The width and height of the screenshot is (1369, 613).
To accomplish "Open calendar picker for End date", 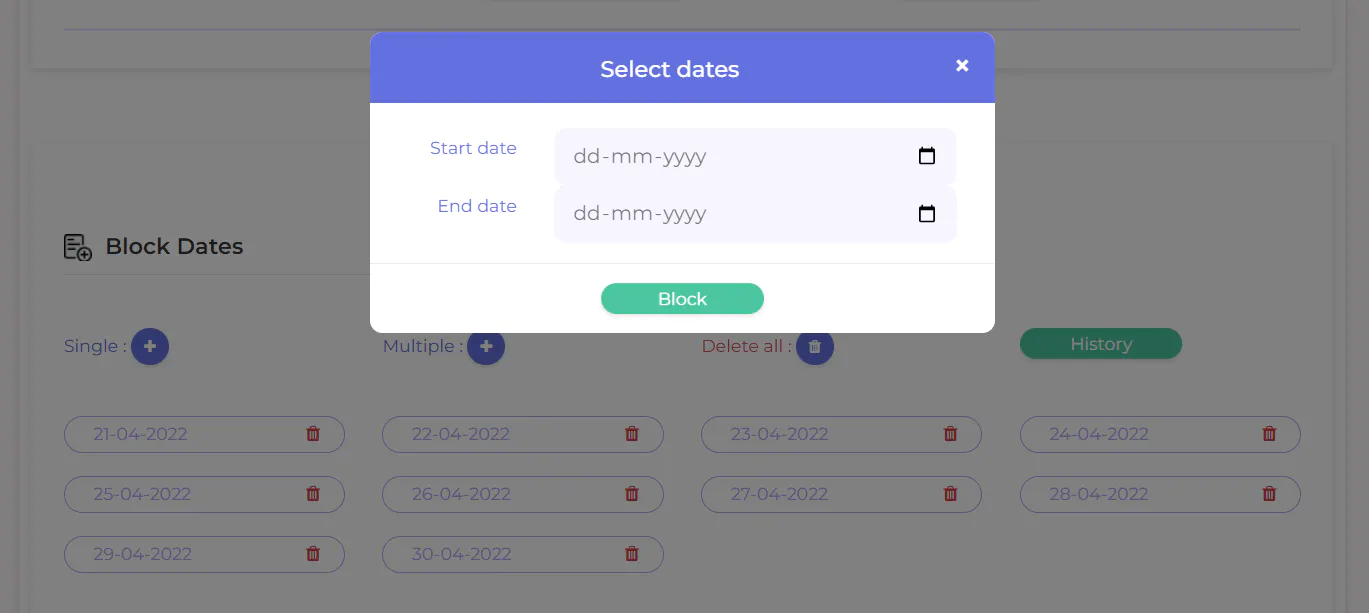I will (x=927, y=214).
